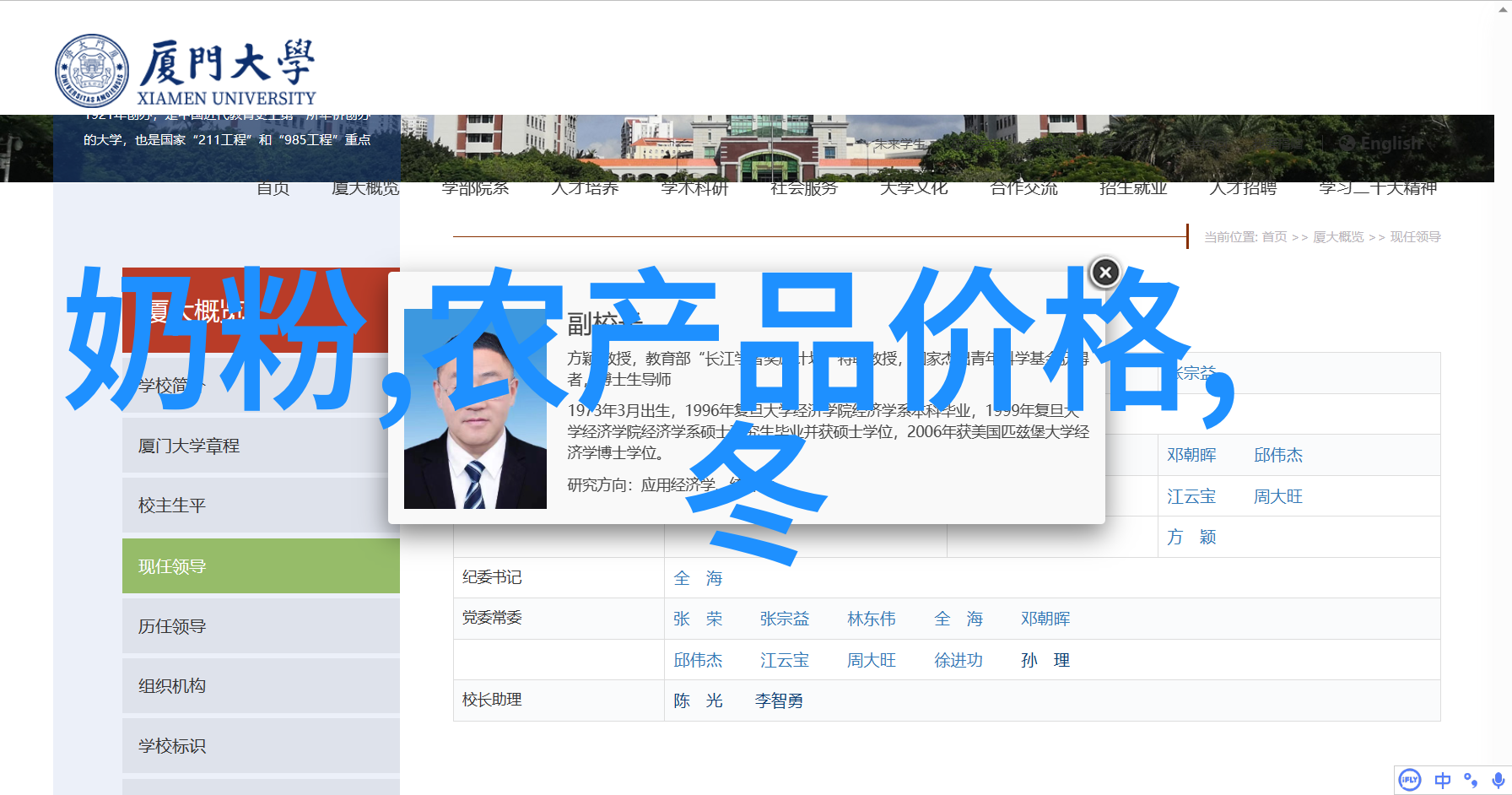Select 历任领导 in the sidebar
Viewport: 1512px width, 795px height.
click(x=261, y=626)
